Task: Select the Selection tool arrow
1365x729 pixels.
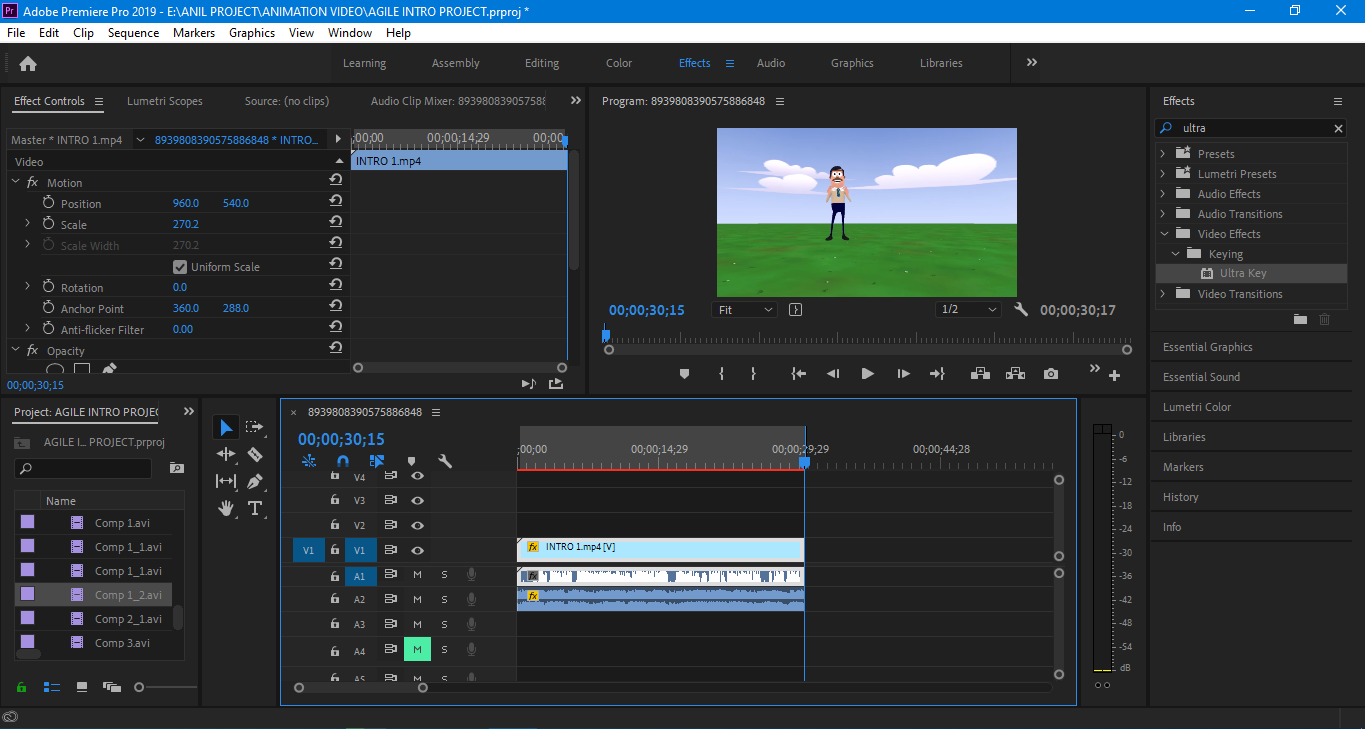Action: click(226, 428)
